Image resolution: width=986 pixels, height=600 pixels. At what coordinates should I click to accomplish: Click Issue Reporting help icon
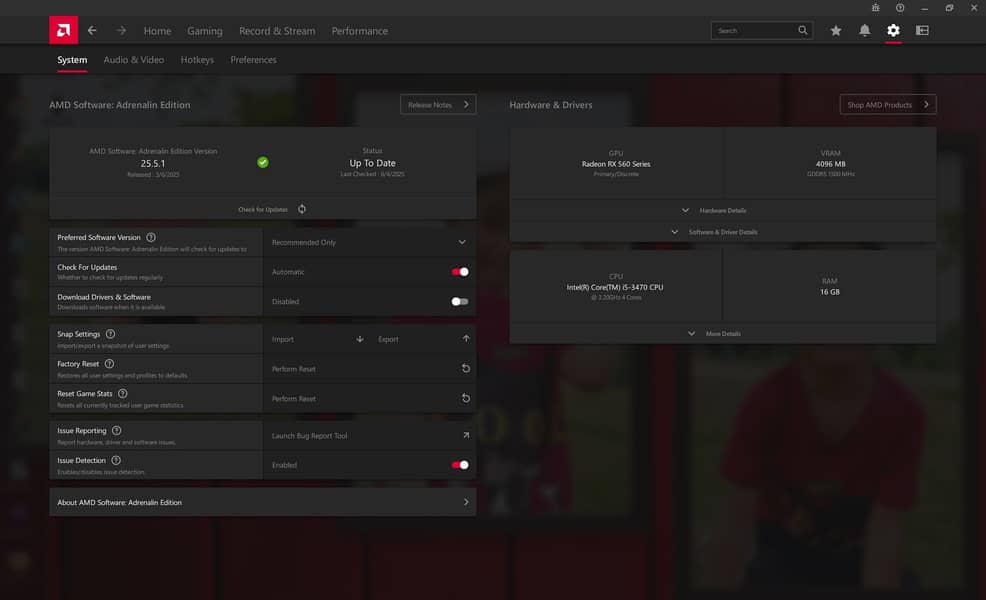pos(116,430)
